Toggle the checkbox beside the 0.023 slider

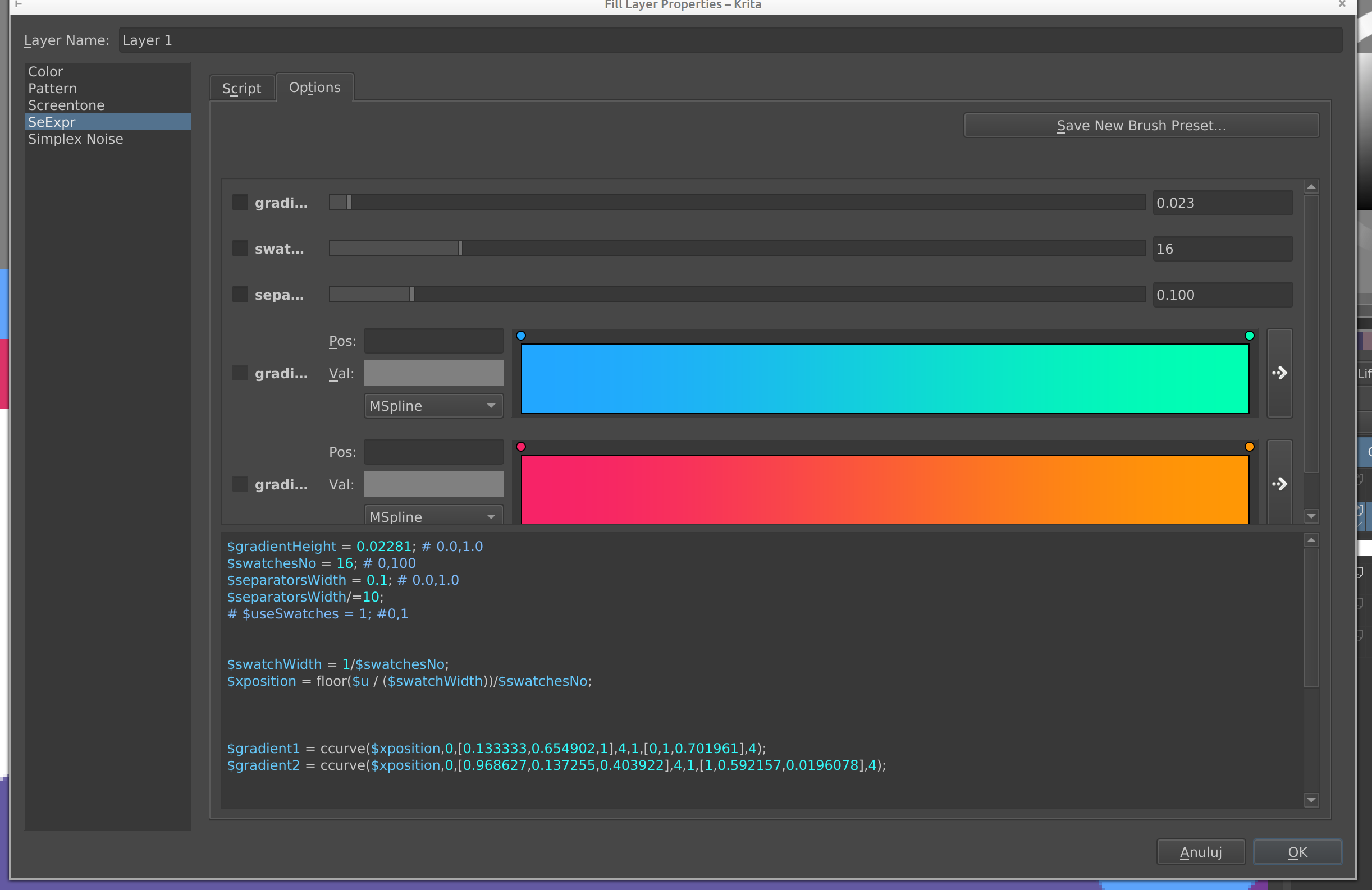click(x=240, y=203)
